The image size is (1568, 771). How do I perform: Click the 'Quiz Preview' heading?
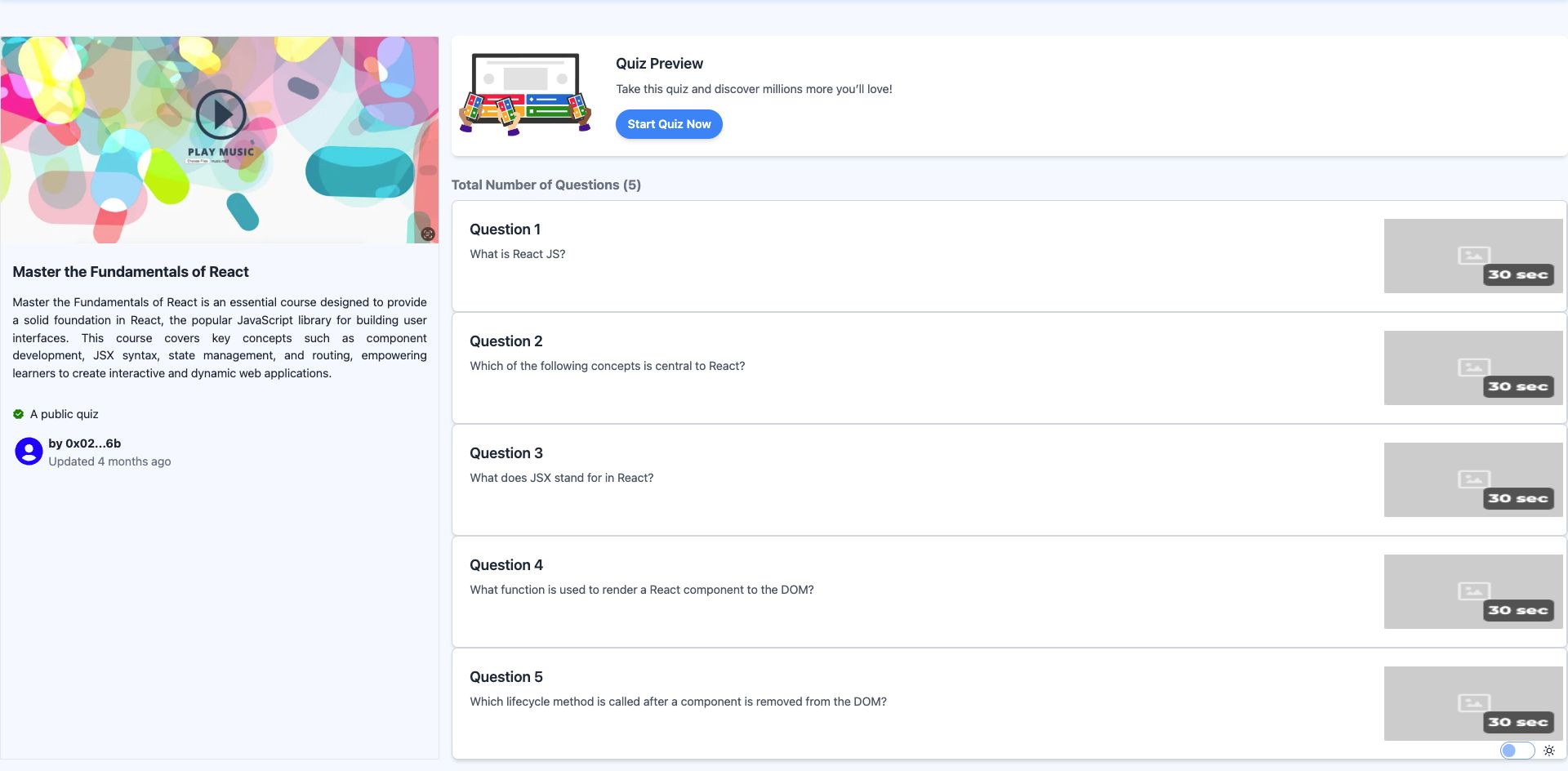point(659,64)
